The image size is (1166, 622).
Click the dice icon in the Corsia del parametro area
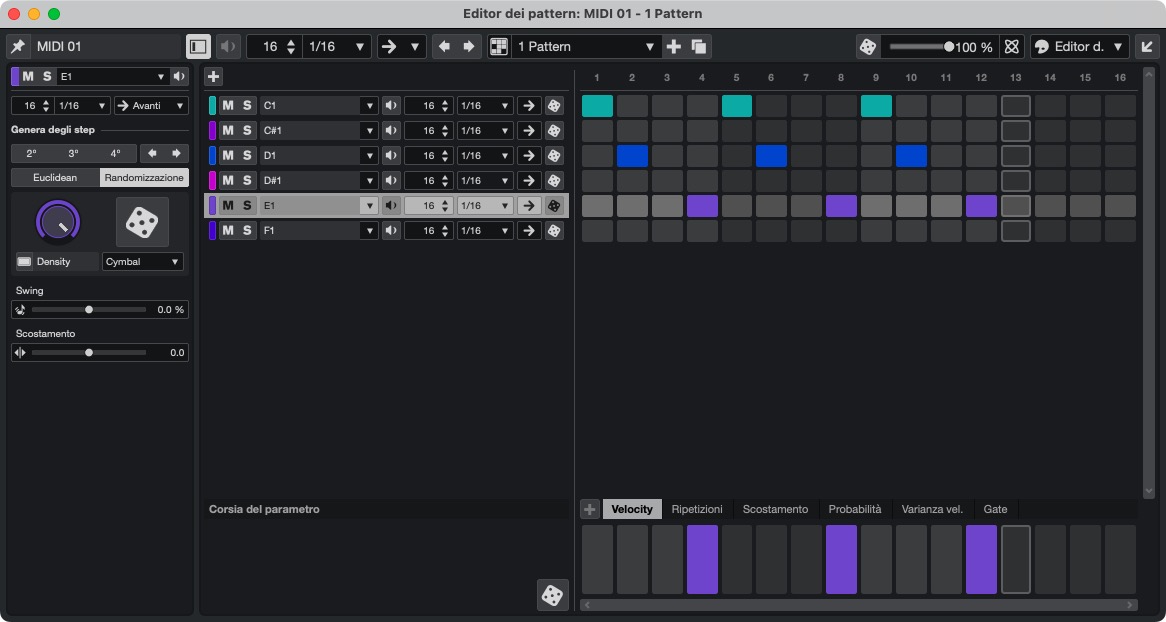coord(552,597)
